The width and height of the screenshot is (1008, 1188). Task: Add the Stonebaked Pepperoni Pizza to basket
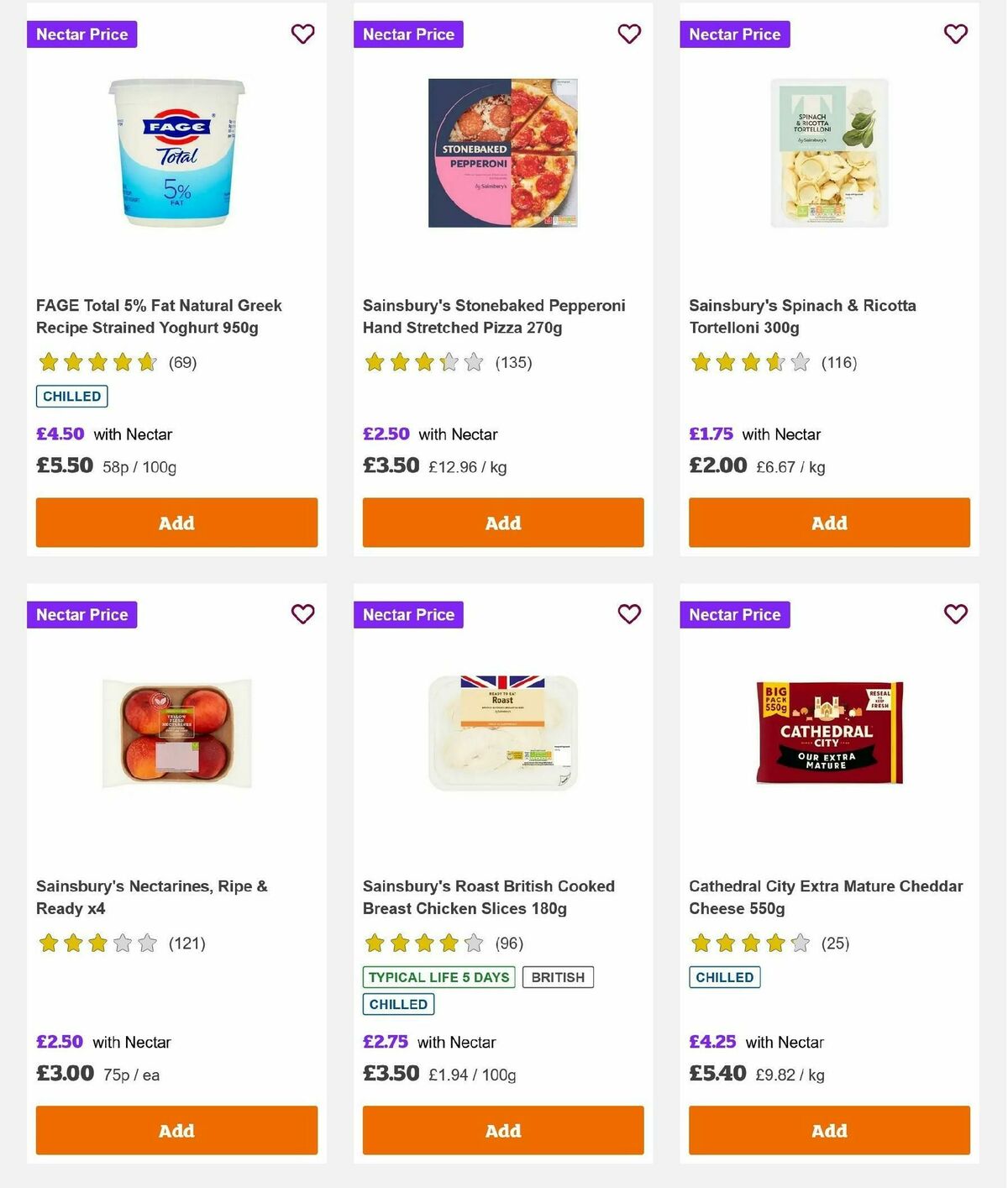[x=502, y=523]
